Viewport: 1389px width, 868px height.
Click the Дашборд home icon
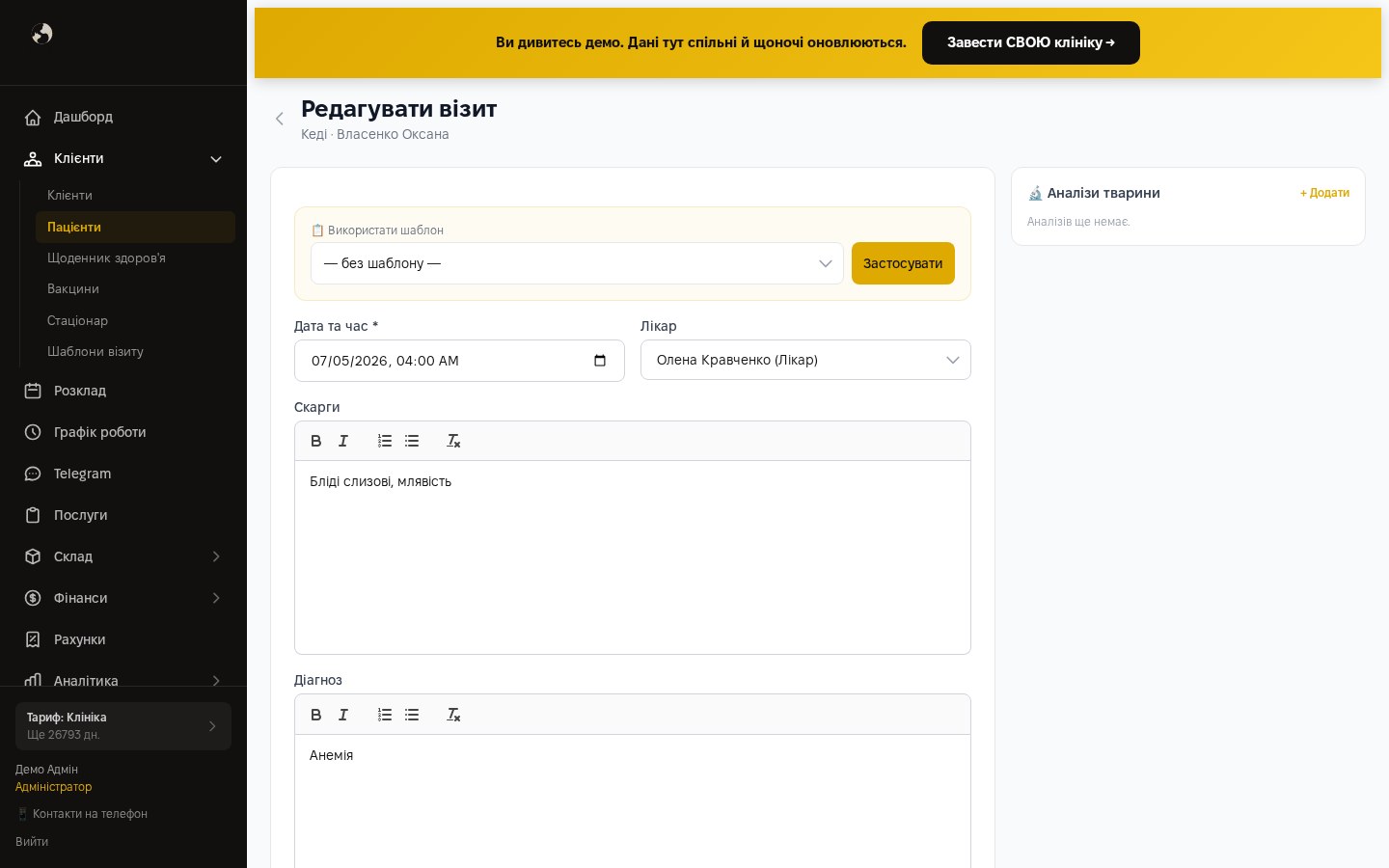(33, 118)
